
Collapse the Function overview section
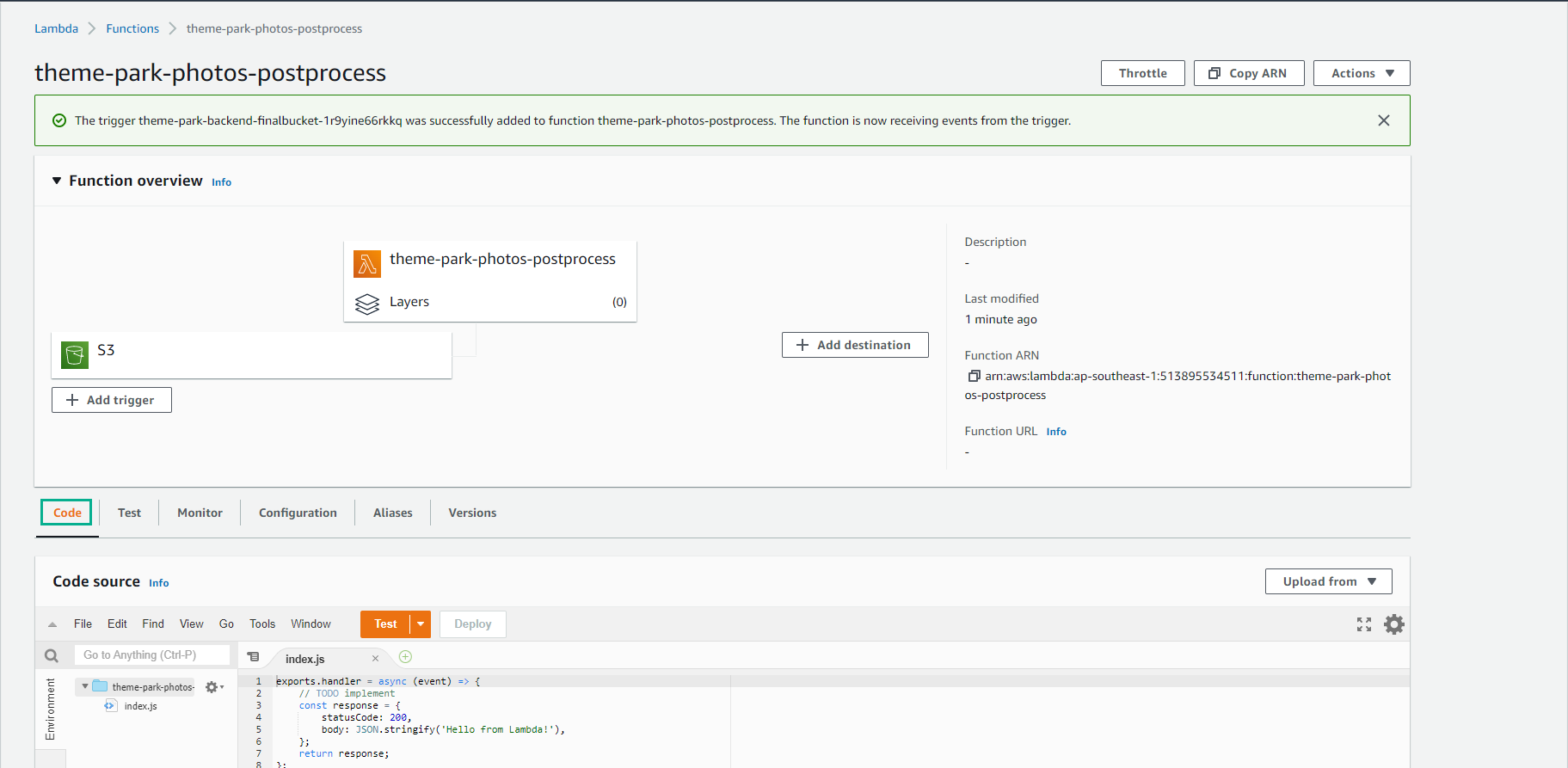[57, 181]
